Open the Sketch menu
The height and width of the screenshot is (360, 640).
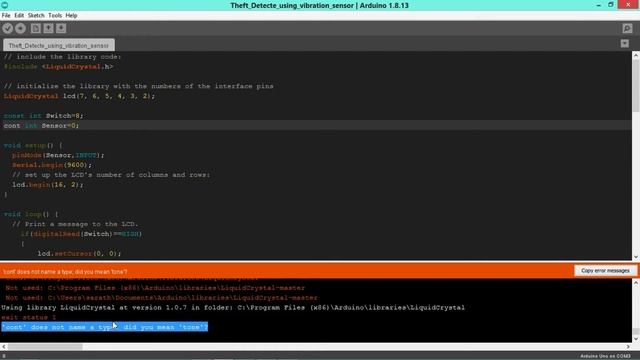[36, 16]
